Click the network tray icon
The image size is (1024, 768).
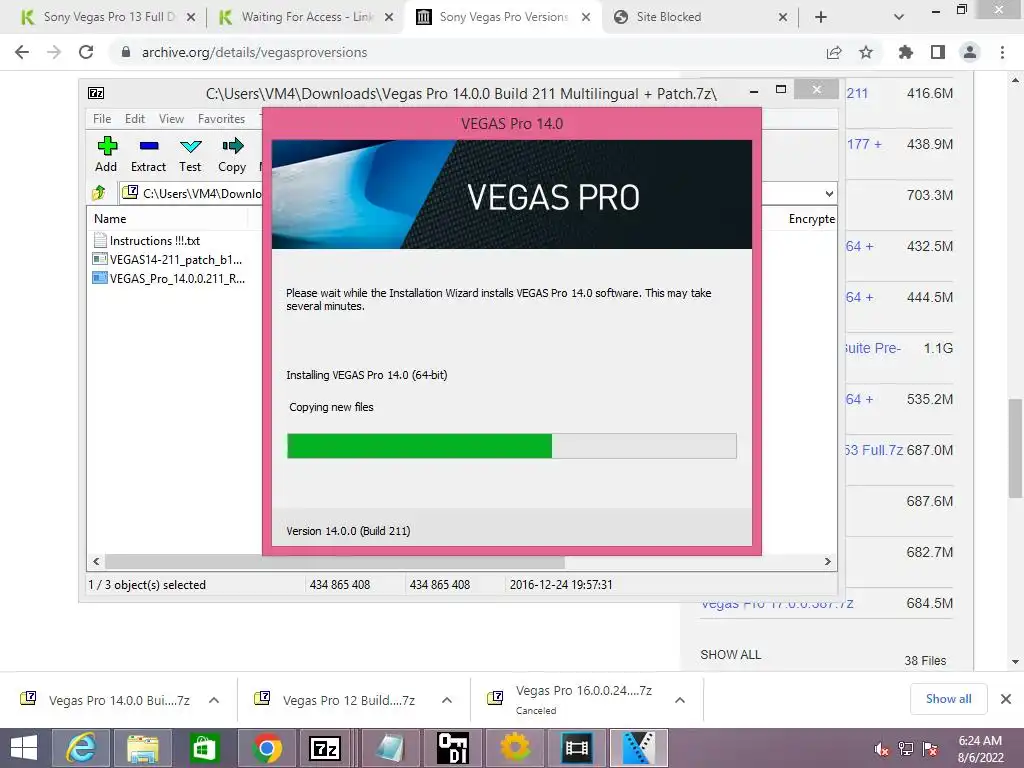(x=905, y=749)
